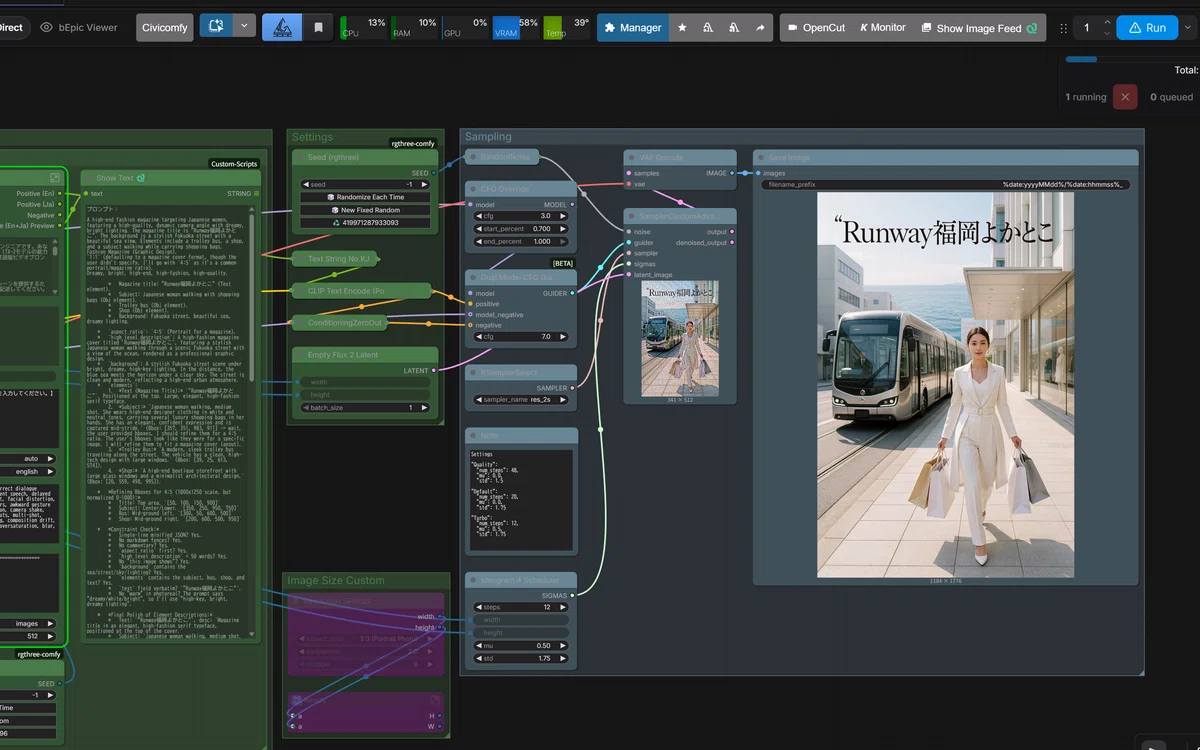Click the share arrow icon in toolbar
Image resolution: width=1200 pixels, height=750 pixels.
[x=760, y=28]
